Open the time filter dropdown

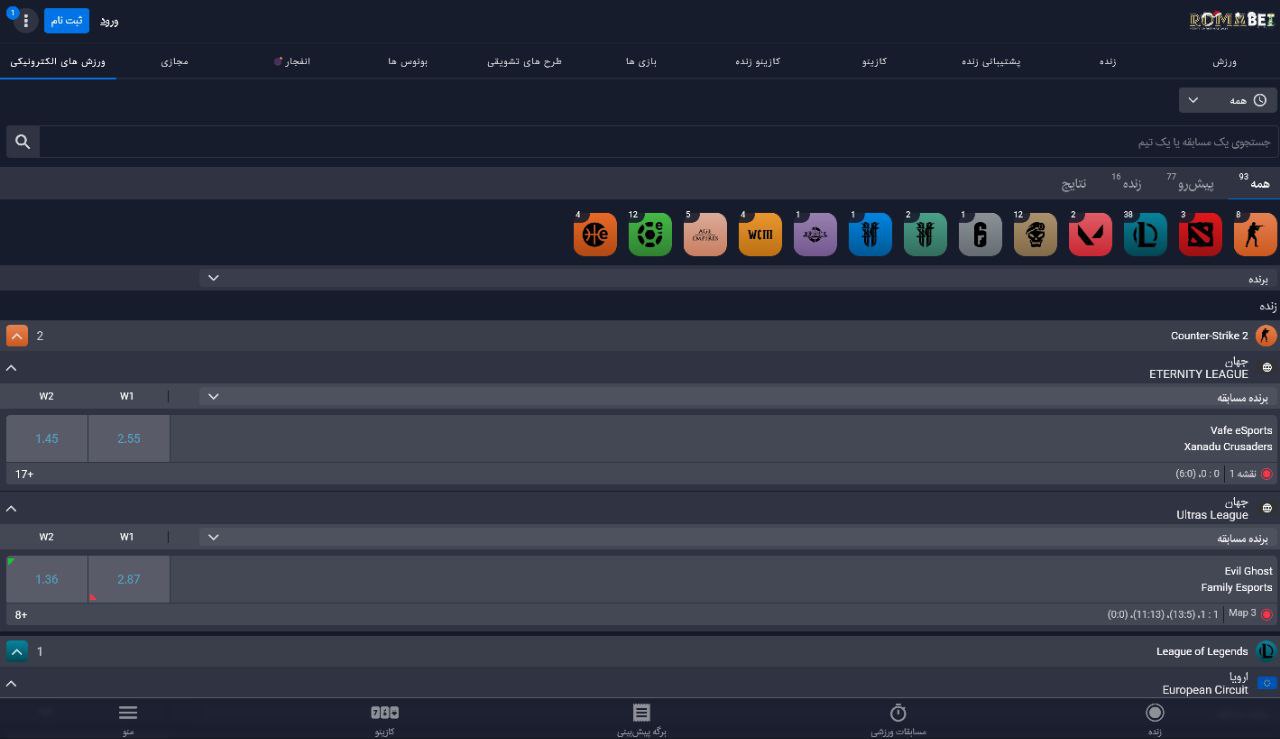tap(1228, 100)
